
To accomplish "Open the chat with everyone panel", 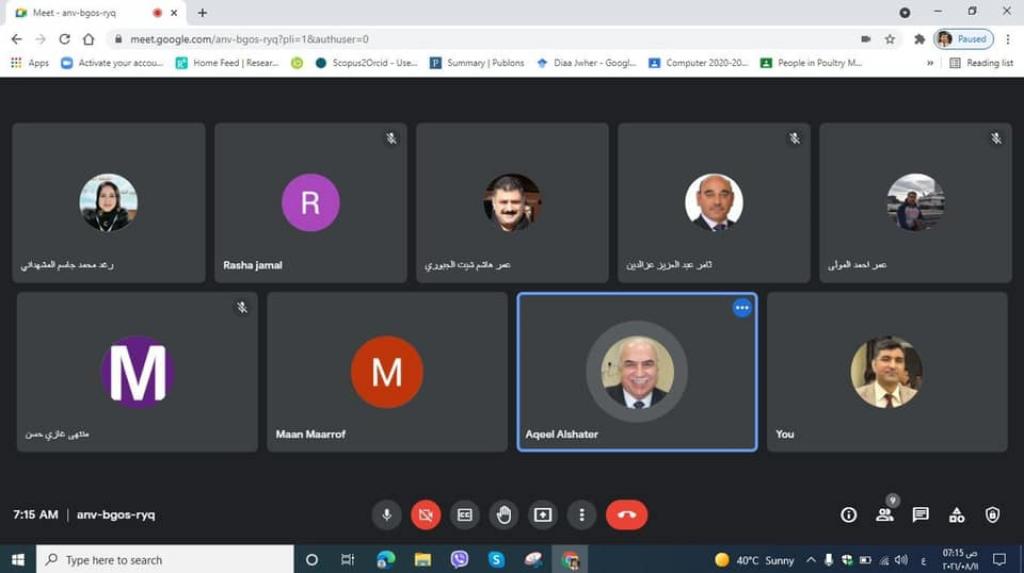I will pos(920,515).
